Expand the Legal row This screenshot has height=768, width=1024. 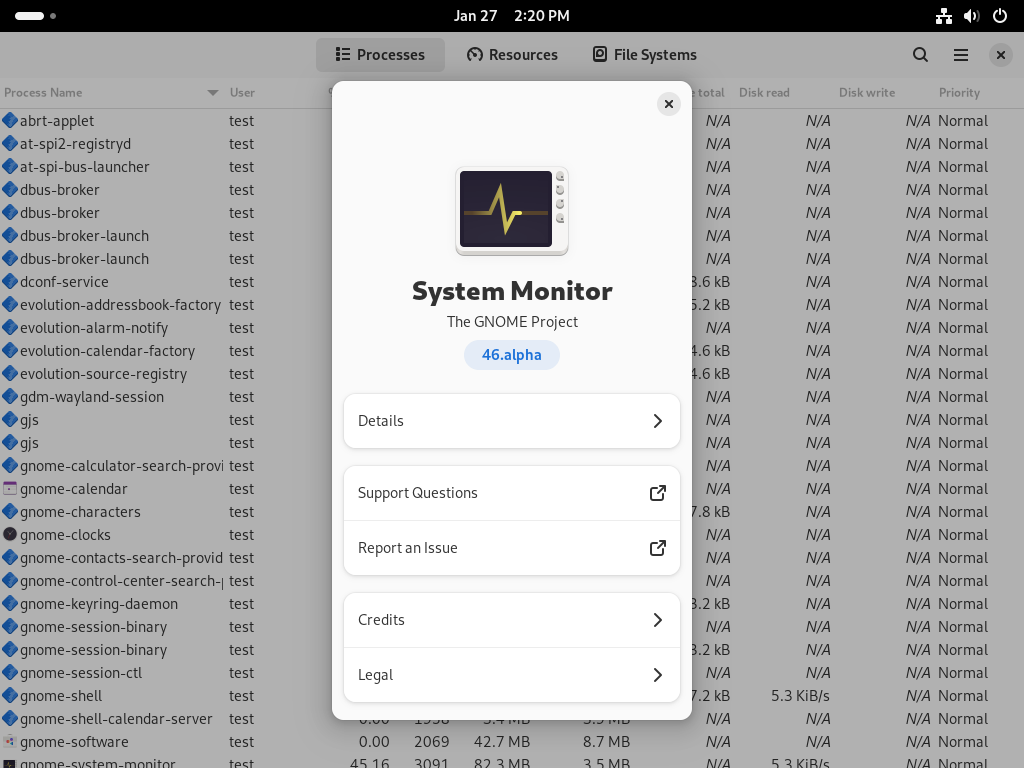[512, 675]
